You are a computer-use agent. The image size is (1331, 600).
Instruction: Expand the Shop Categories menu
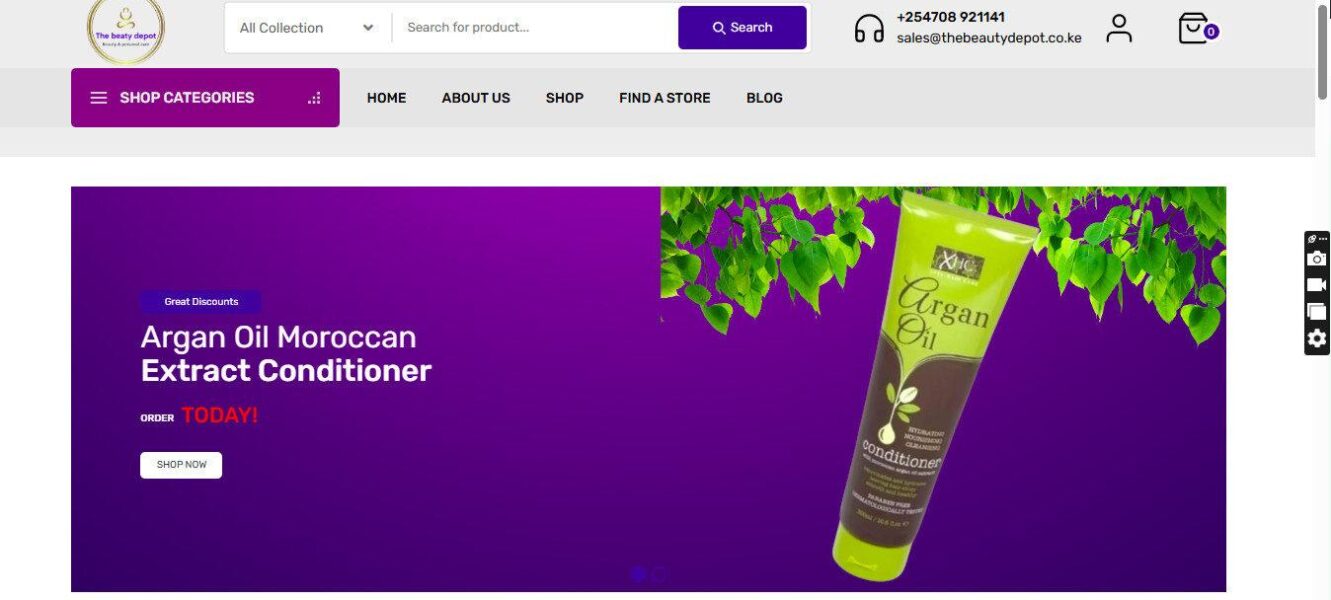coord(205,98)
